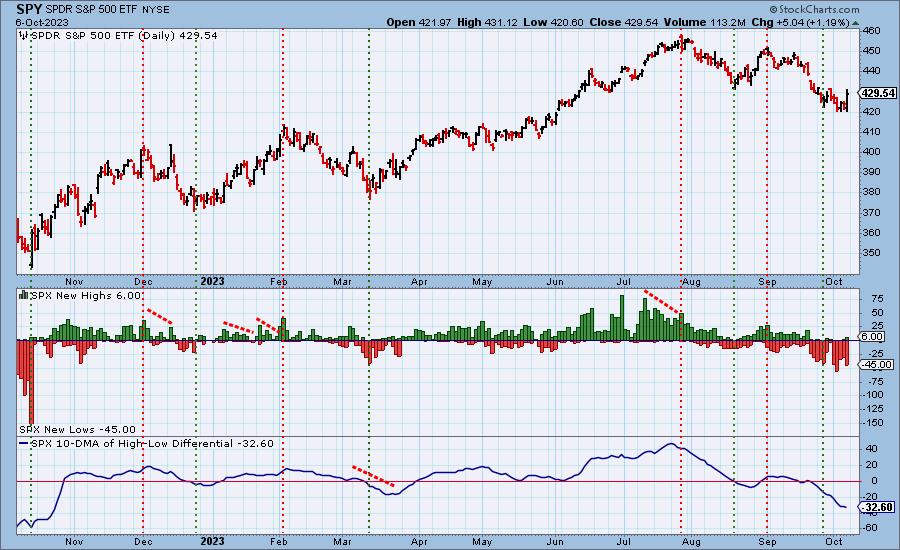900x550 pixels.
Task: Click the SPY ticker symbol in header
Action: [x=29, y=9]
